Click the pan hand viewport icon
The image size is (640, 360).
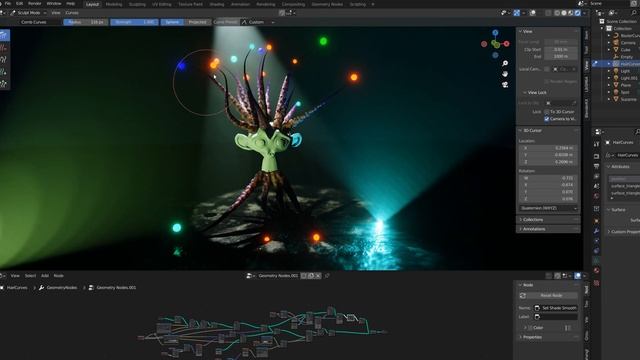505,74
